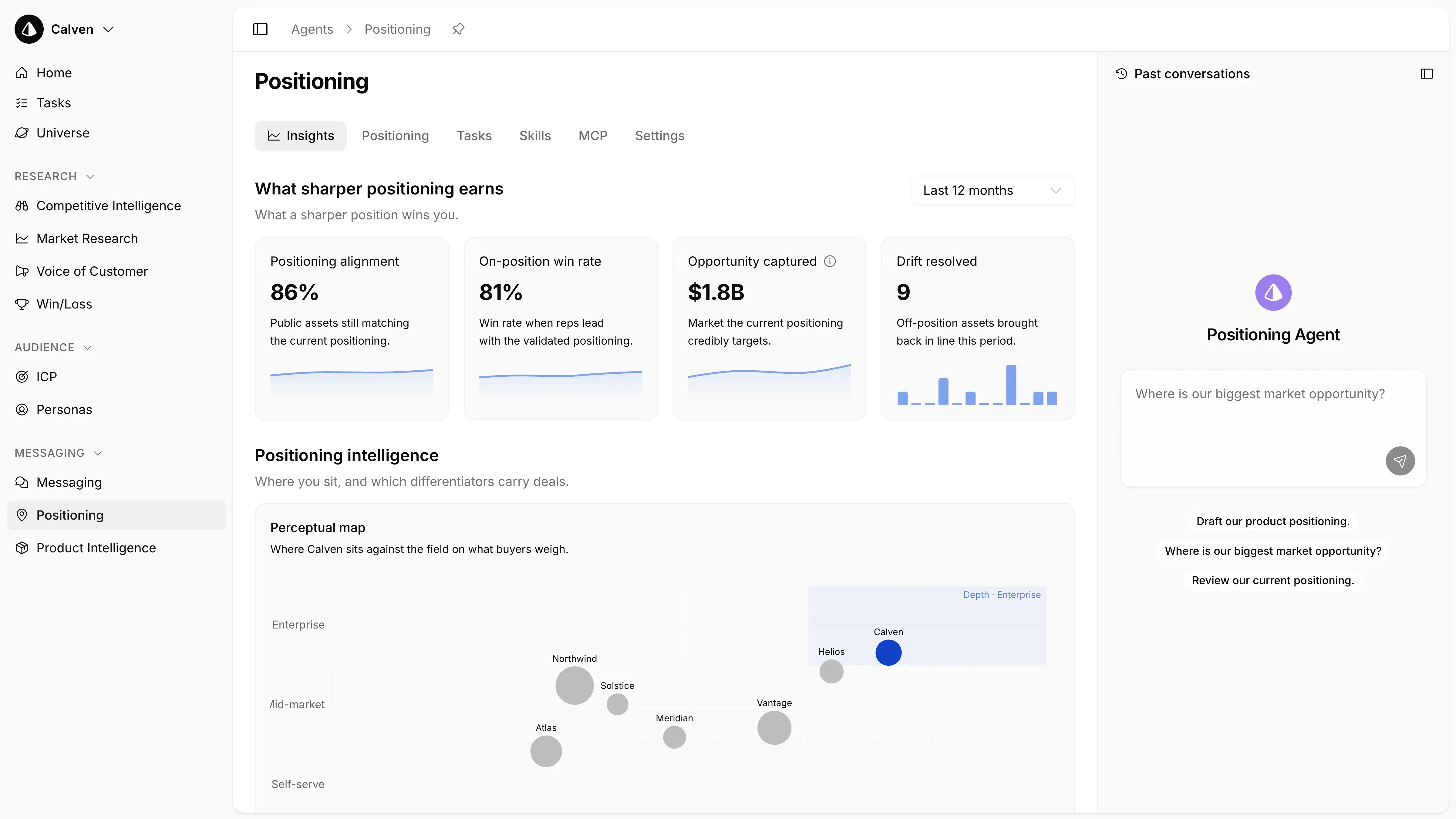The width and height of the screenshot is (1456, 819).
Task: Click the Home icon in sidebar
Action: tap(22, 73)
